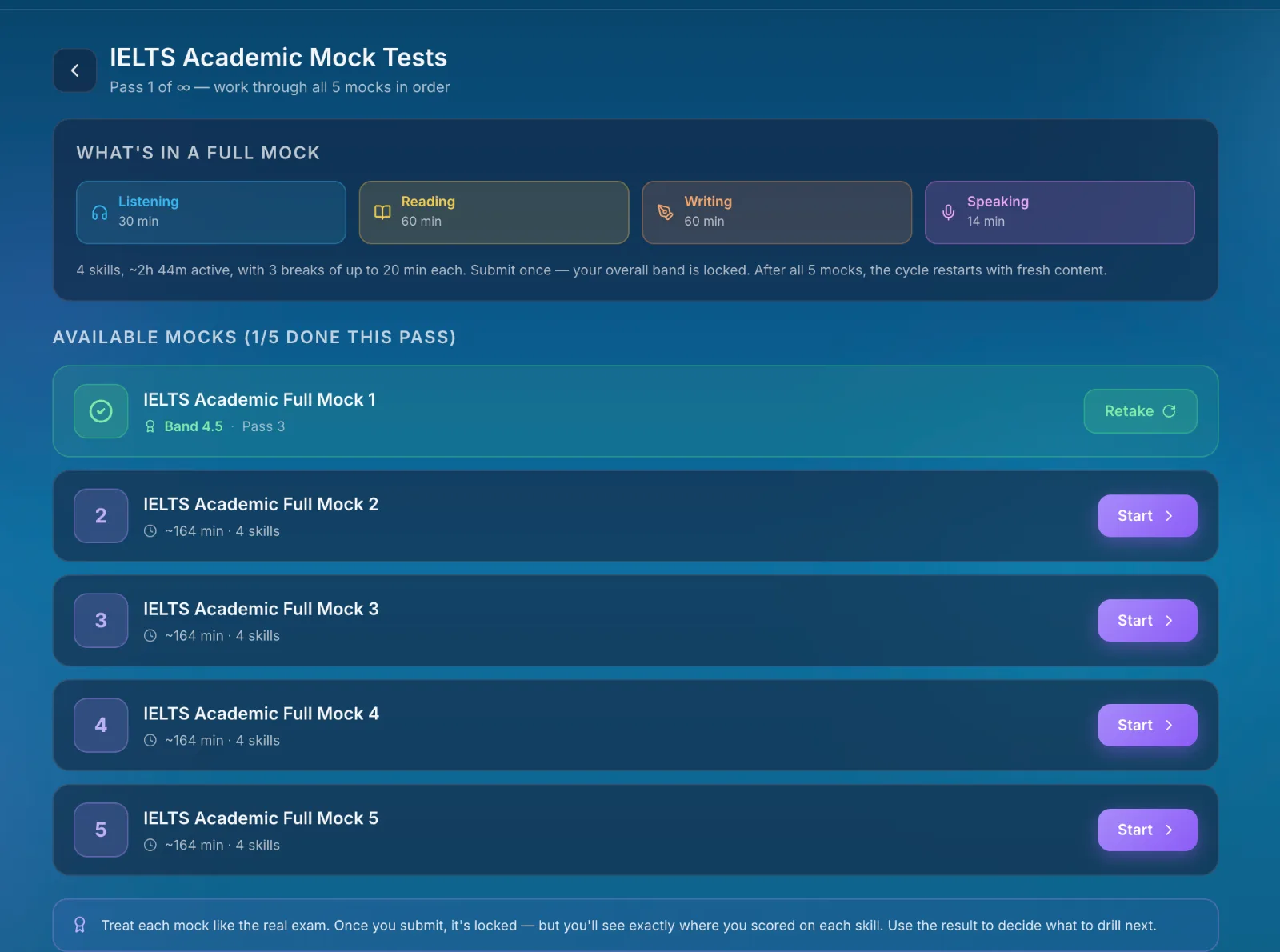Click the clock icon under Full Mock 4
The image size is (1280, 952).
(x=150, y=741)
